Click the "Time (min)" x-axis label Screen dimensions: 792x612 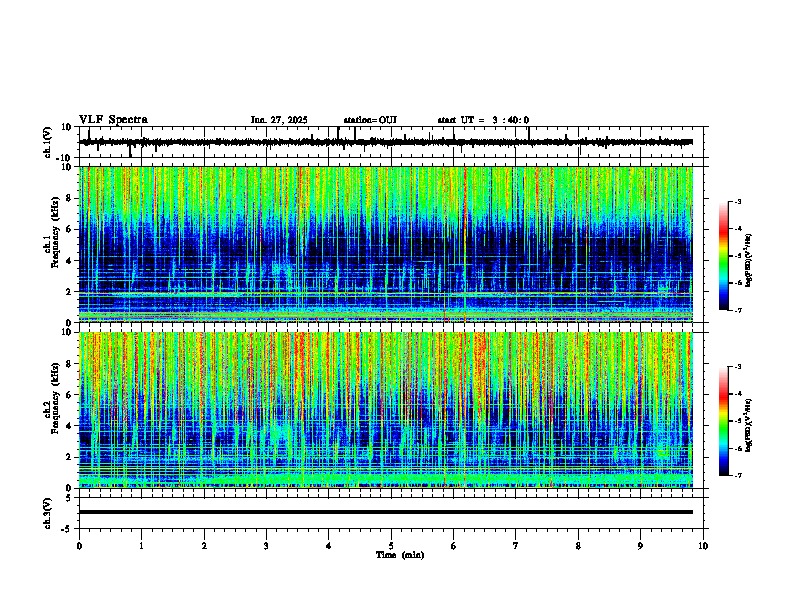pos(400,555)
